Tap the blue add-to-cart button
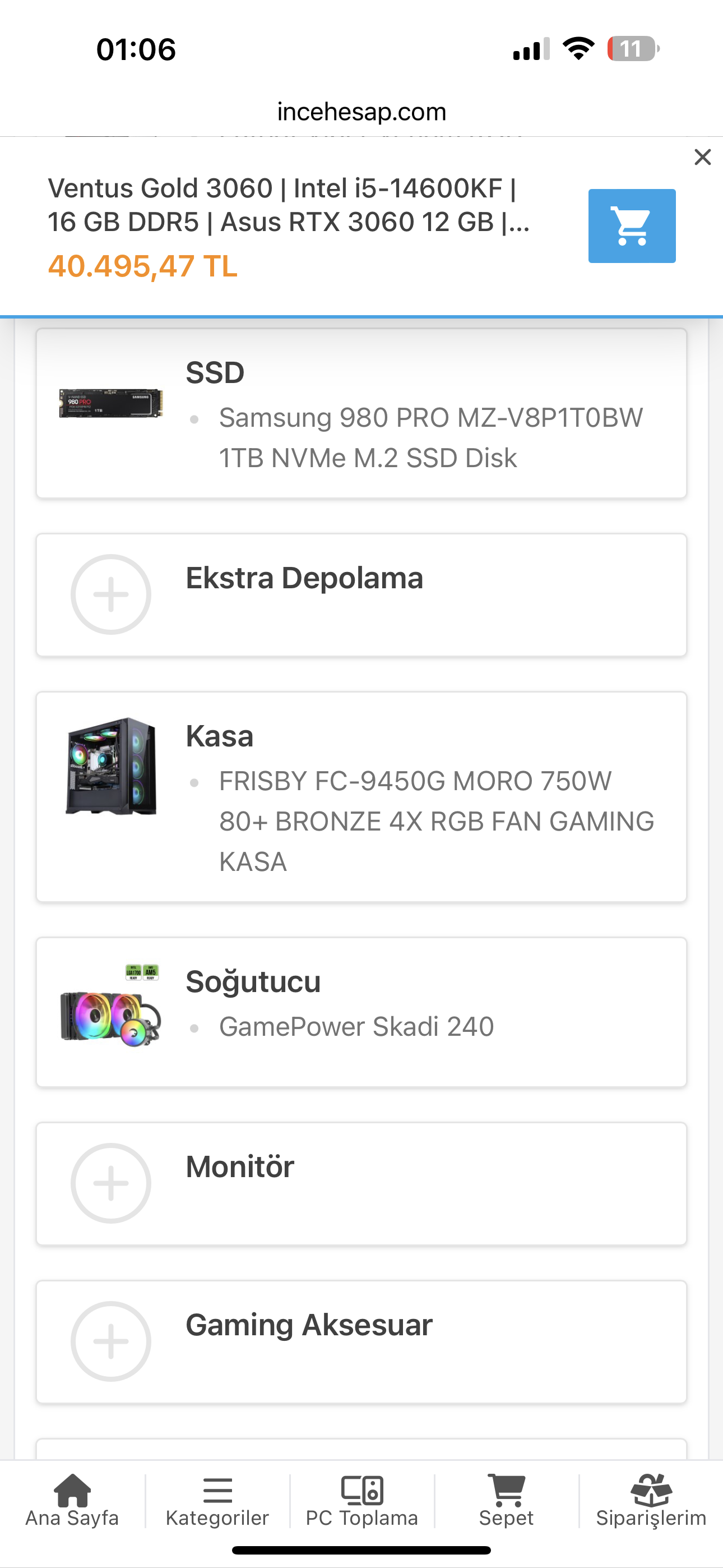The image size is (723, 1568). [631, 226]
